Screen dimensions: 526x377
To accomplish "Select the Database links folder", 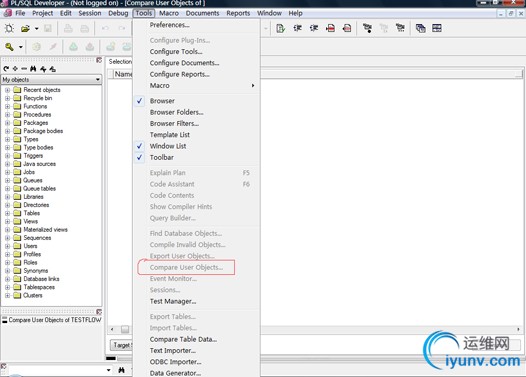I will click(x=41, y=279).
